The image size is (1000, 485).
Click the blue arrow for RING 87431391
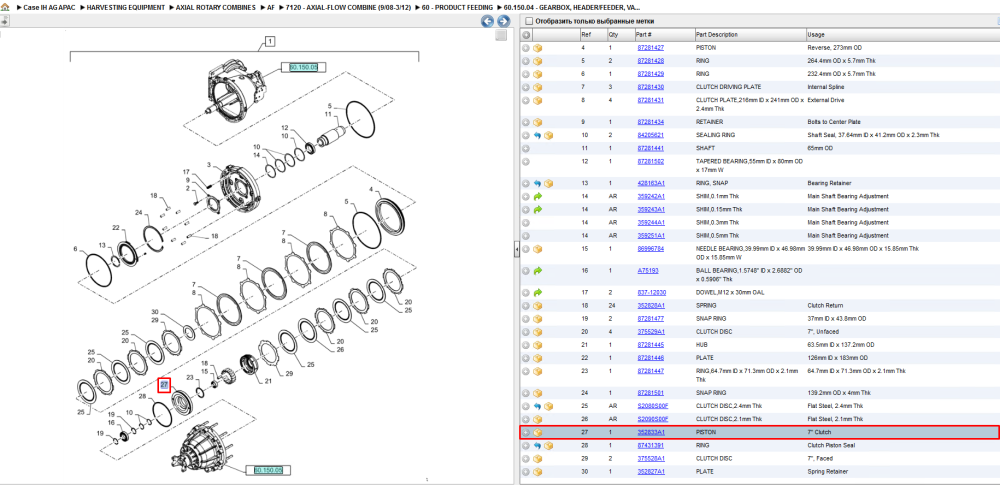[x=538, y=445]
